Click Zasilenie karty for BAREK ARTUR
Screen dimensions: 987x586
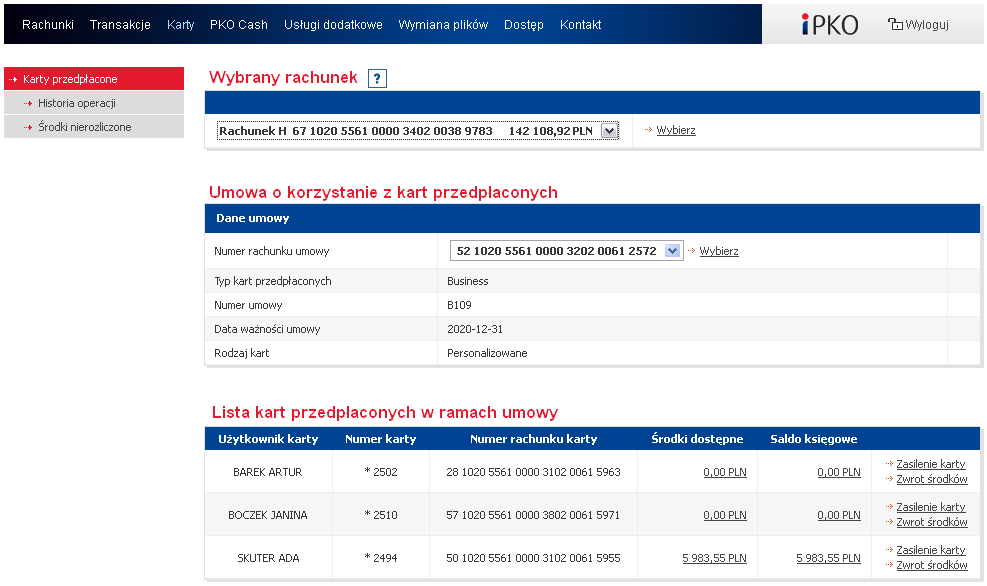930,464
